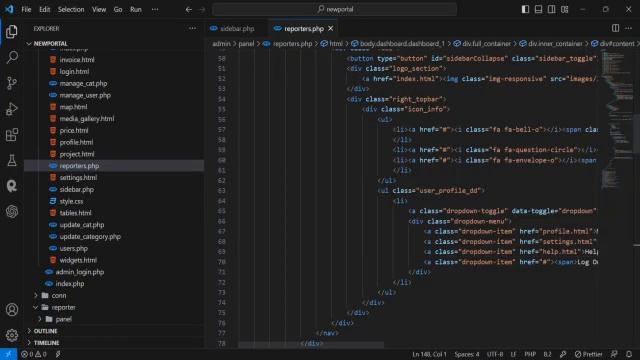Open media_gallery.html file

87,119
